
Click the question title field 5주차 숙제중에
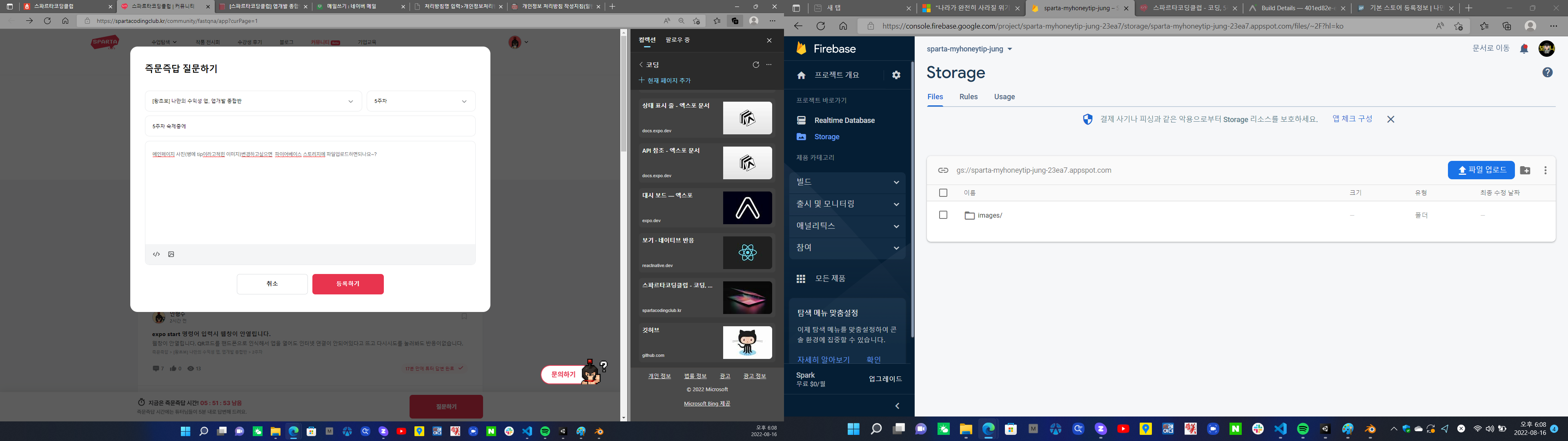pyautogui.click(x=310, y=127)
